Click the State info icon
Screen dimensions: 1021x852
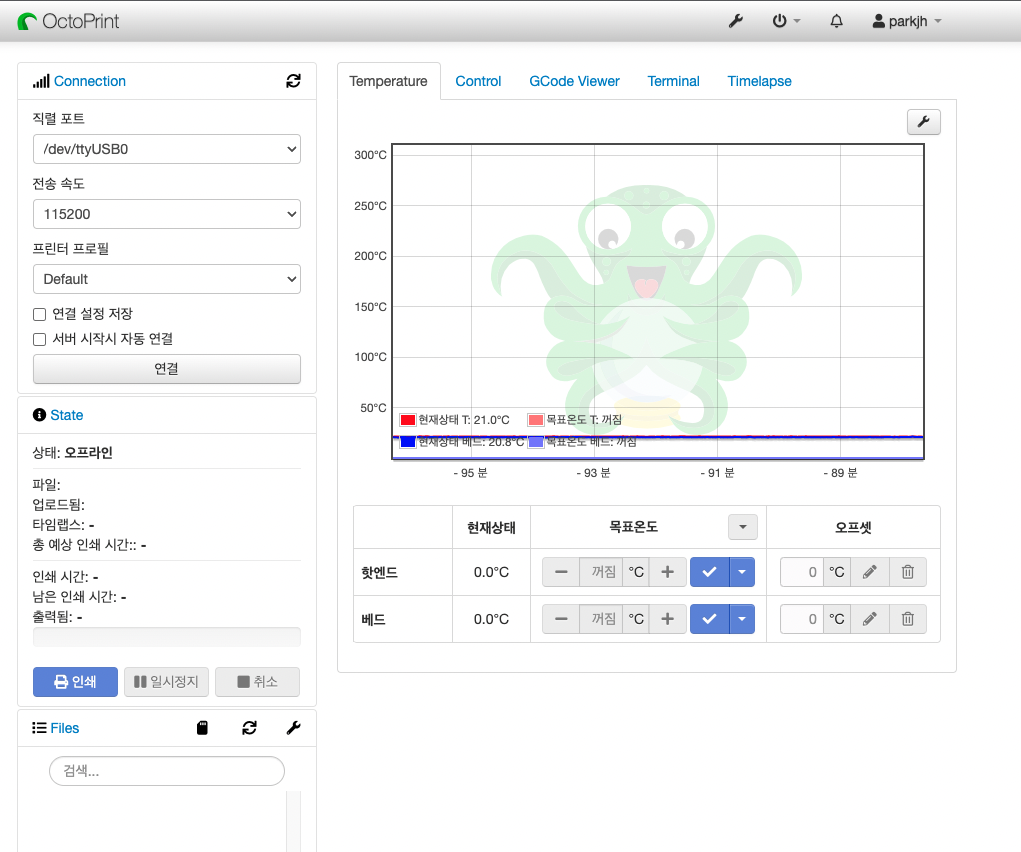(x=39, y=415)
